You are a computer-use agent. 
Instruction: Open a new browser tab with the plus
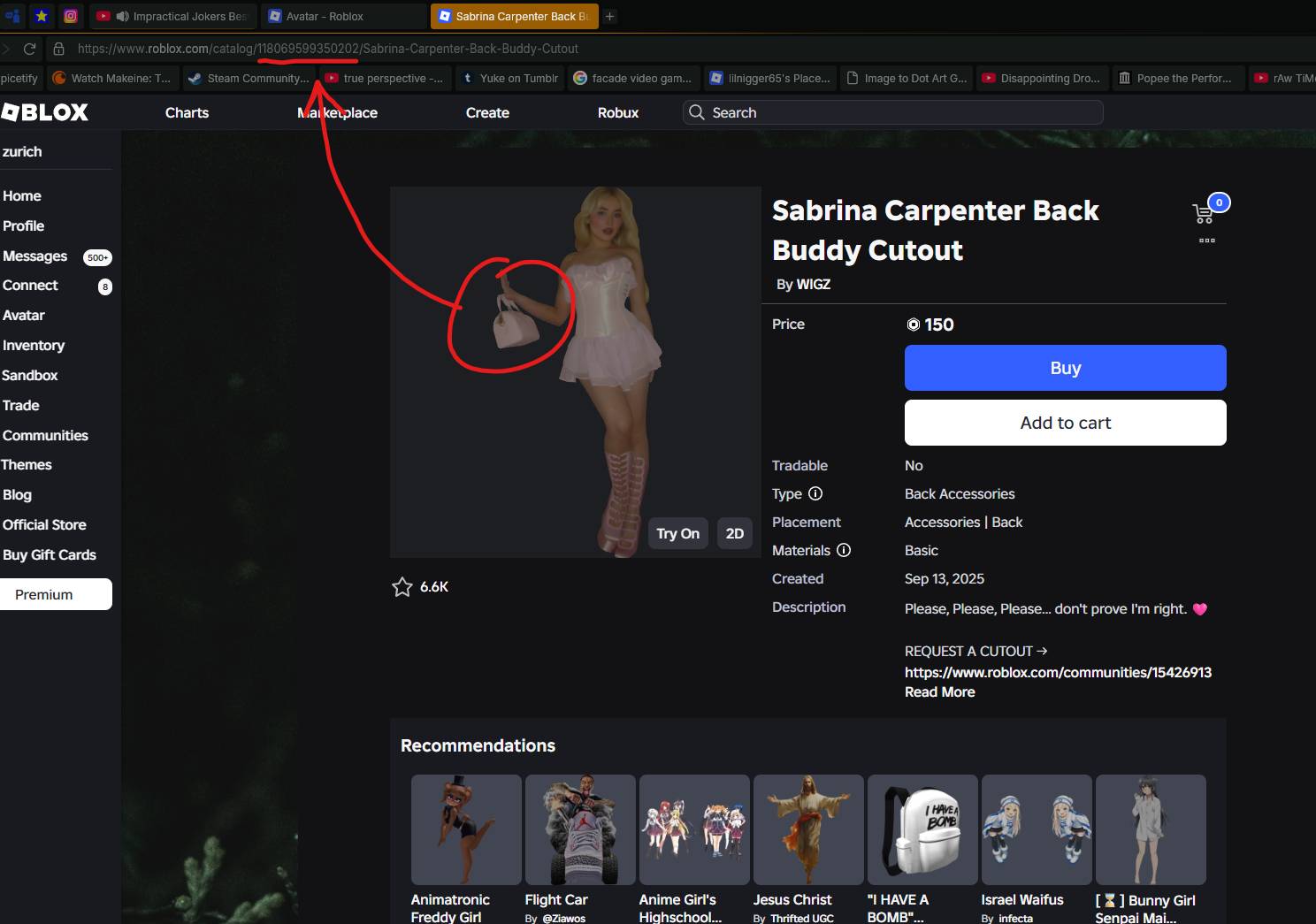[x=609, y=16]
